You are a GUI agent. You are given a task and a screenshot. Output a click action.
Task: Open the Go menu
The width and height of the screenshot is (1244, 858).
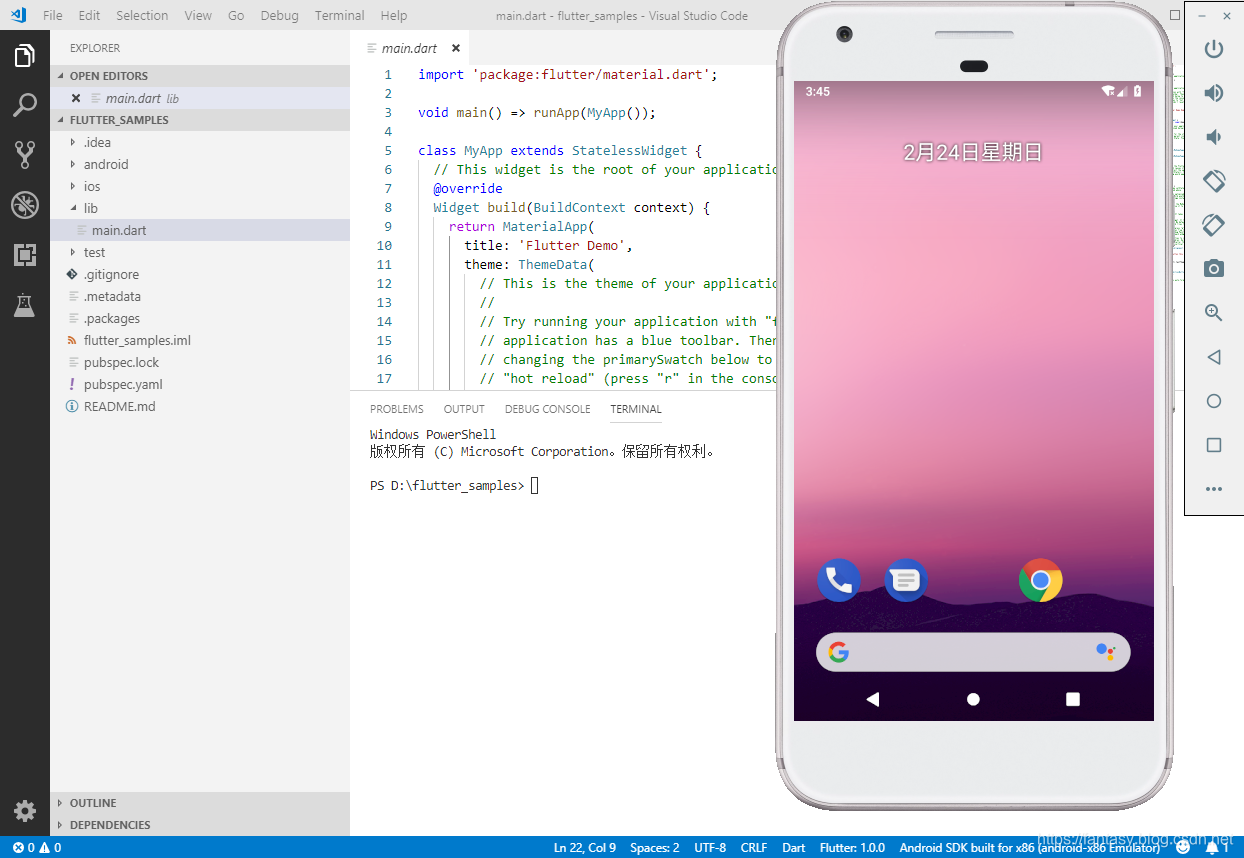click(236, 15)
